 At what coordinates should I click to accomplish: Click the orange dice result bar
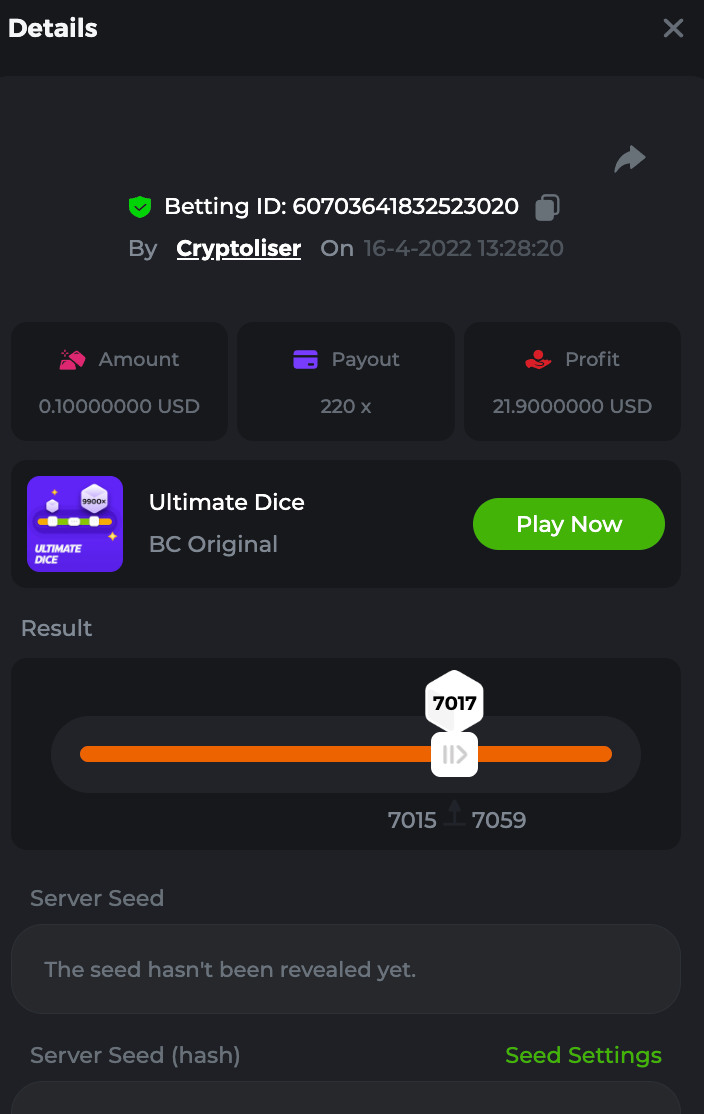click(250, 754)
